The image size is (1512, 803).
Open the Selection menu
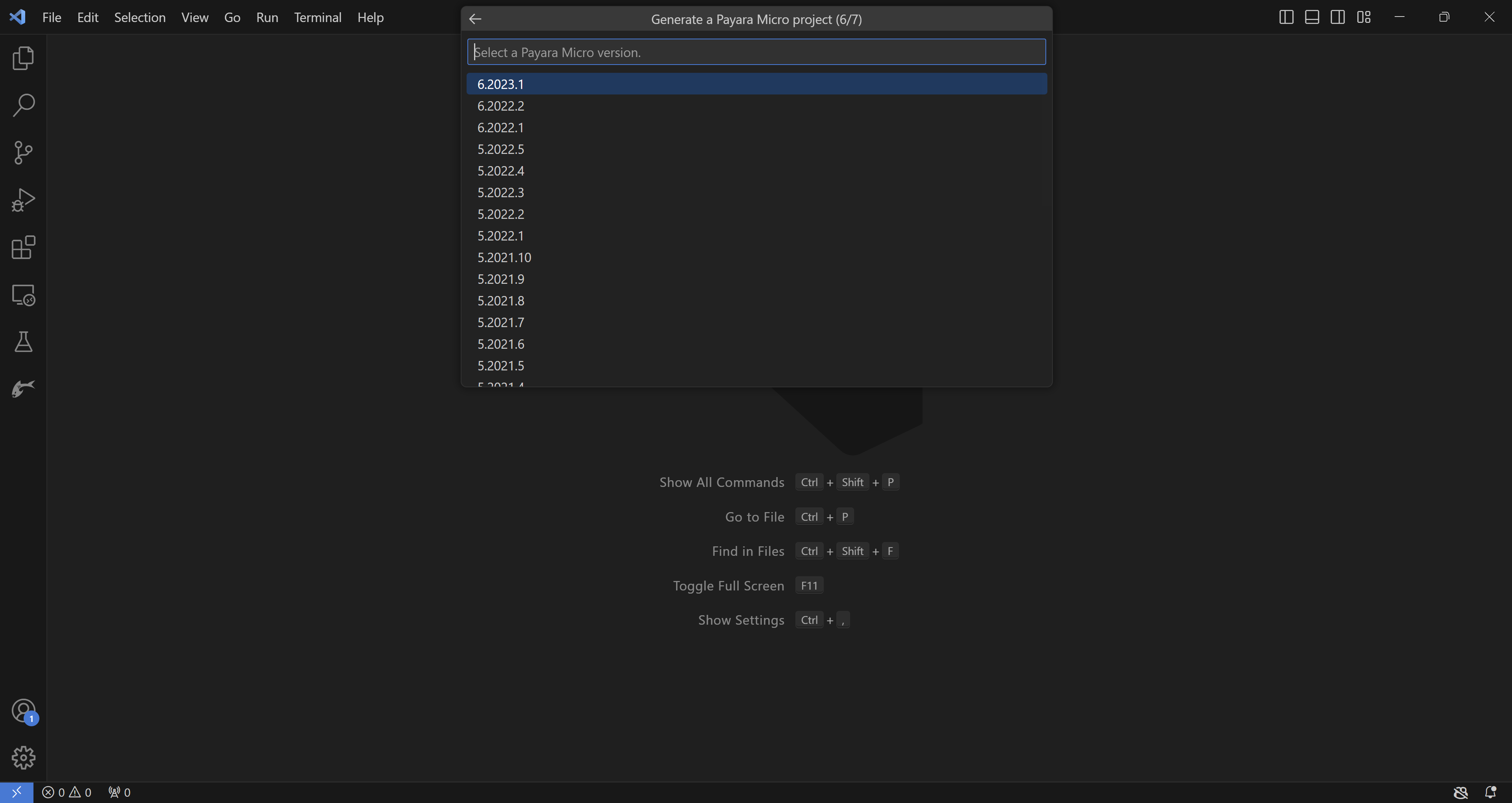[140, 17]
